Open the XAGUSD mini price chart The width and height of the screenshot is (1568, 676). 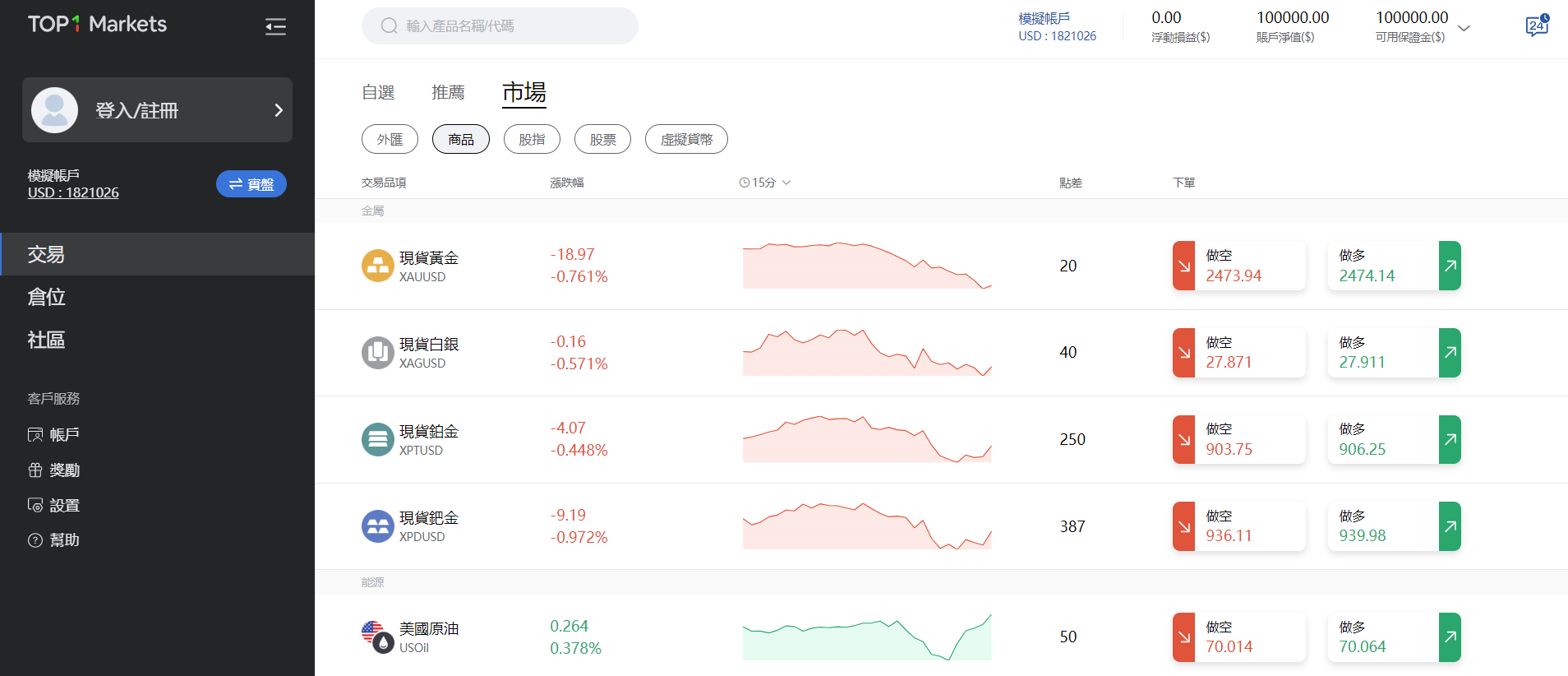click(x=867, y=353)
